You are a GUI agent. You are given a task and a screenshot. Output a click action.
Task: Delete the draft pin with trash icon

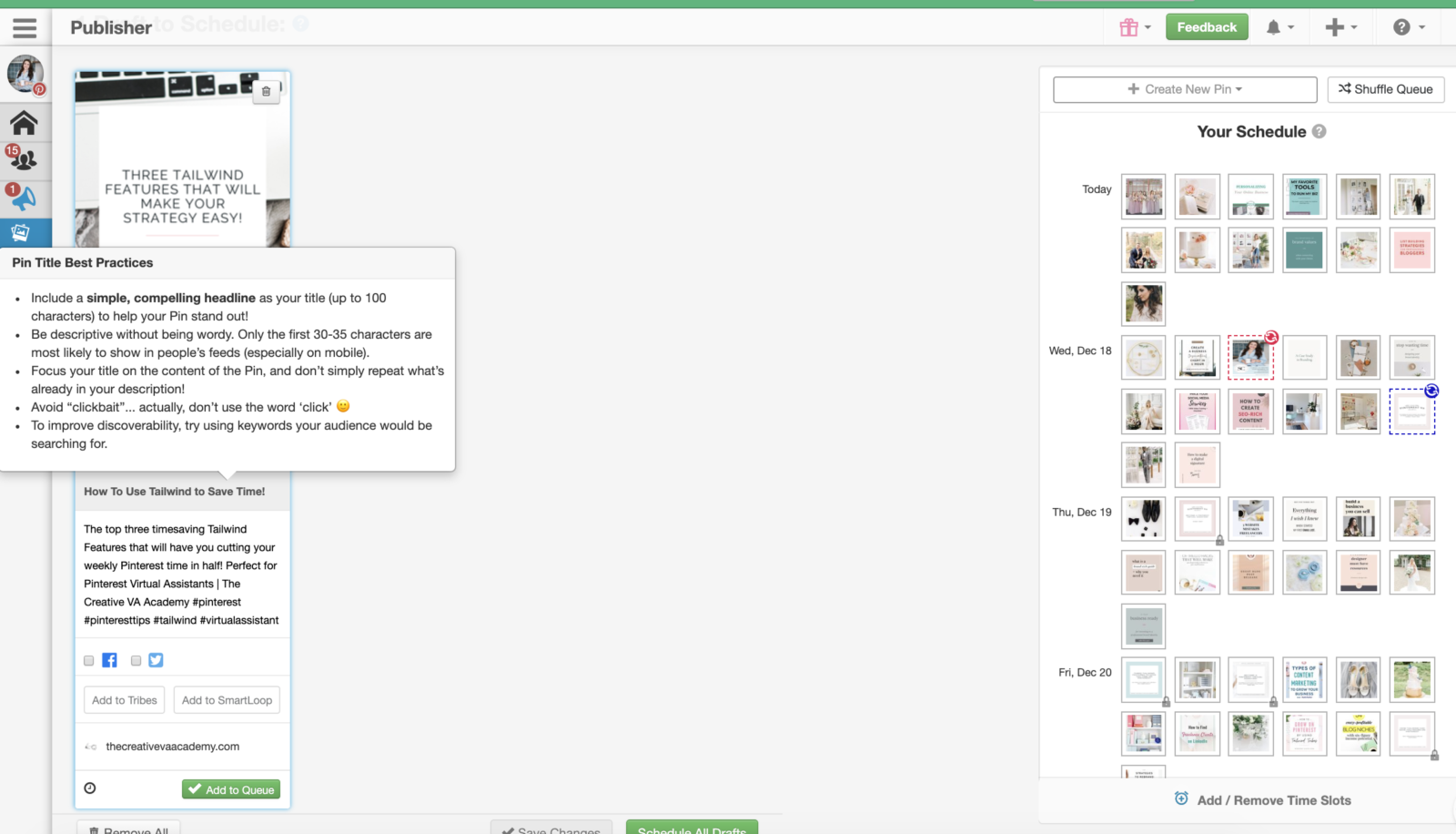pos(266,91)
